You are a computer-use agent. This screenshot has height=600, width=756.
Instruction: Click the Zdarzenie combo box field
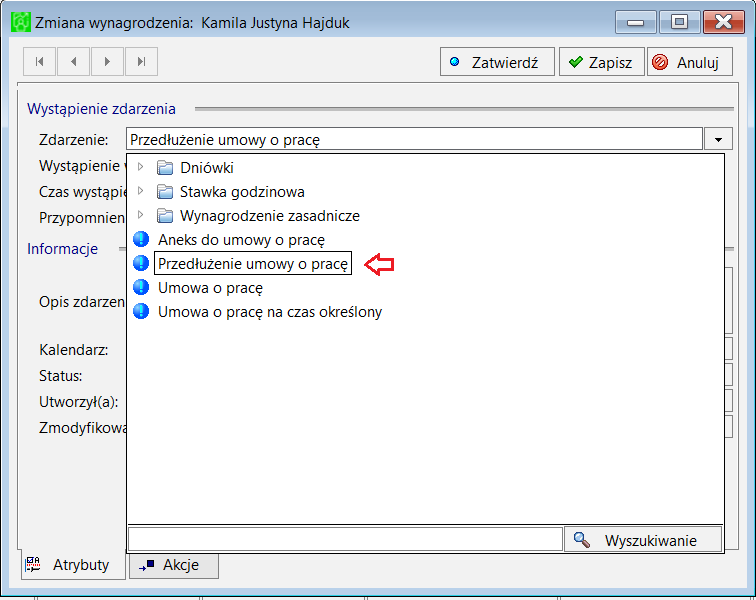[414, 140]
